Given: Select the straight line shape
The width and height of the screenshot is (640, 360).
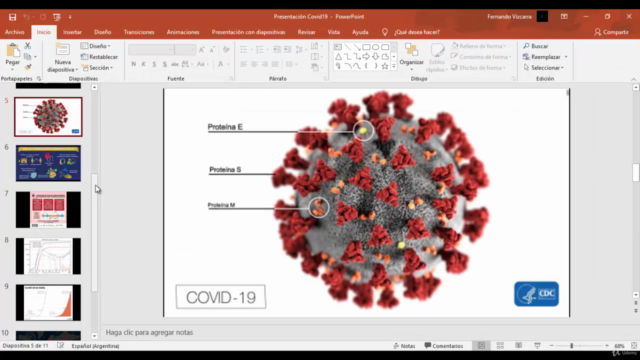Looking at the screenshot, I should [347, 47].
